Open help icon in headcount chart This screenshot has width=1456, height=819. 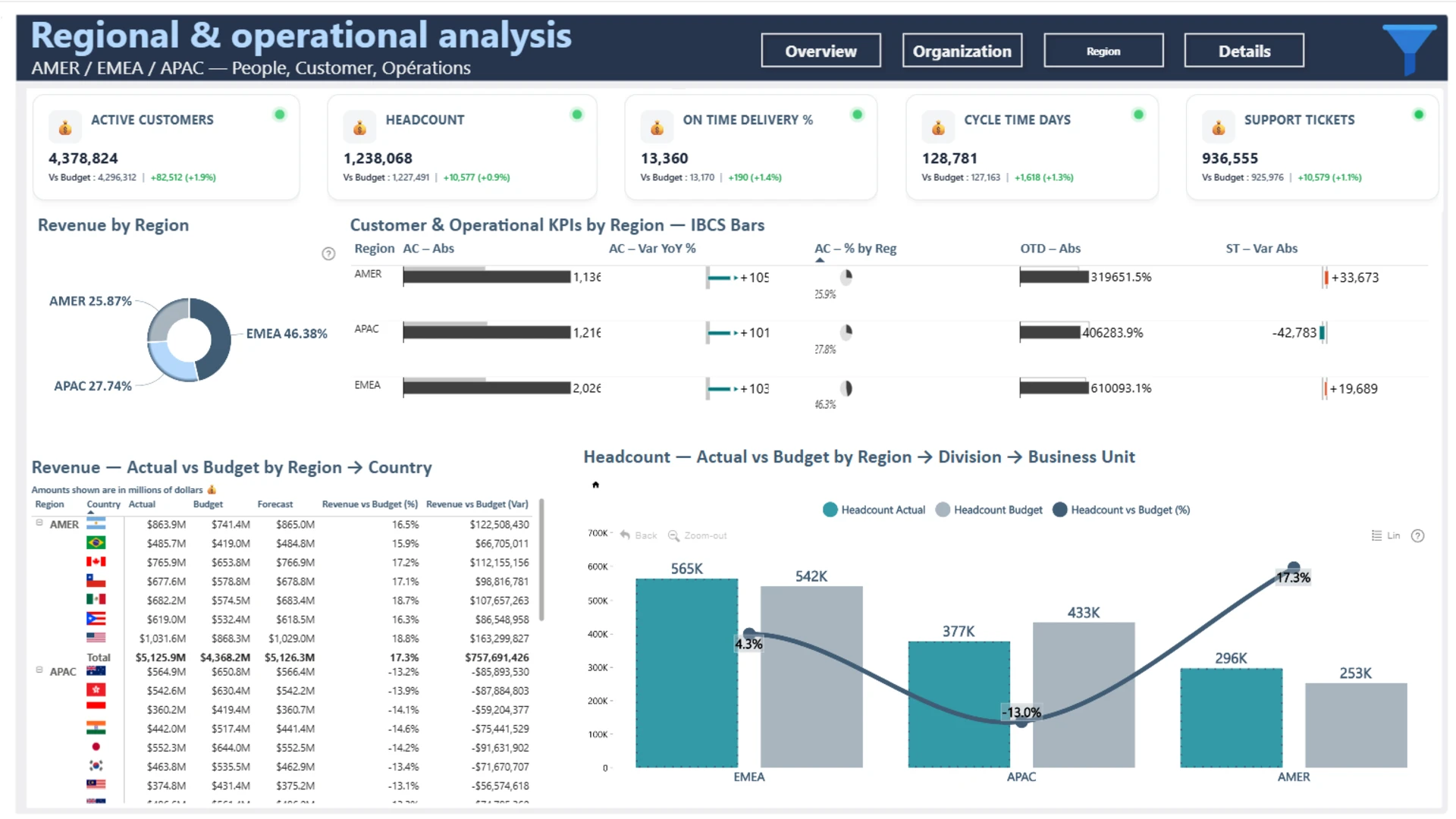(1417, 536)
